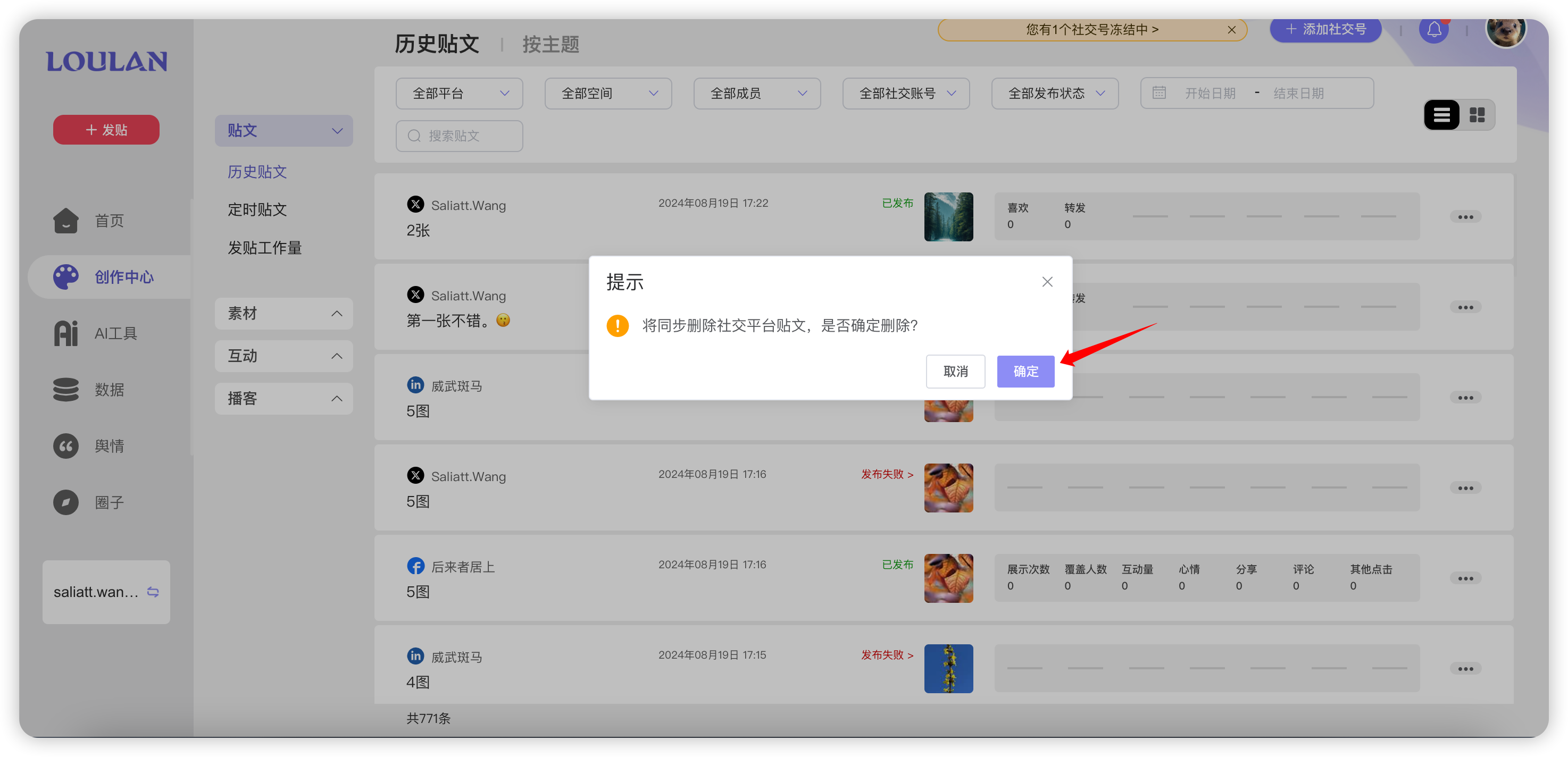The height and width of the screenshot is (757, 1568).
Task: Open the 舆情 quote icon
Action: [x=66, y=445]
